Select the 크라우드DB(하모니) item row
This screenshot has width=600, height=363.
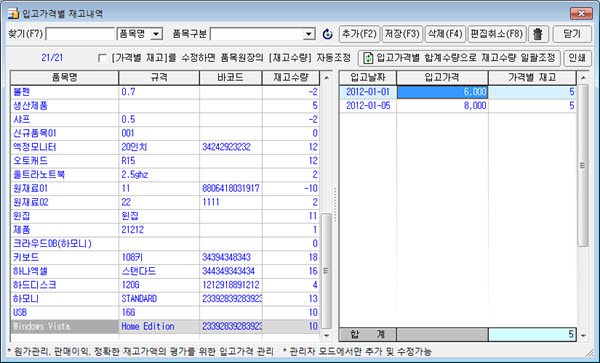pos(165,243)
